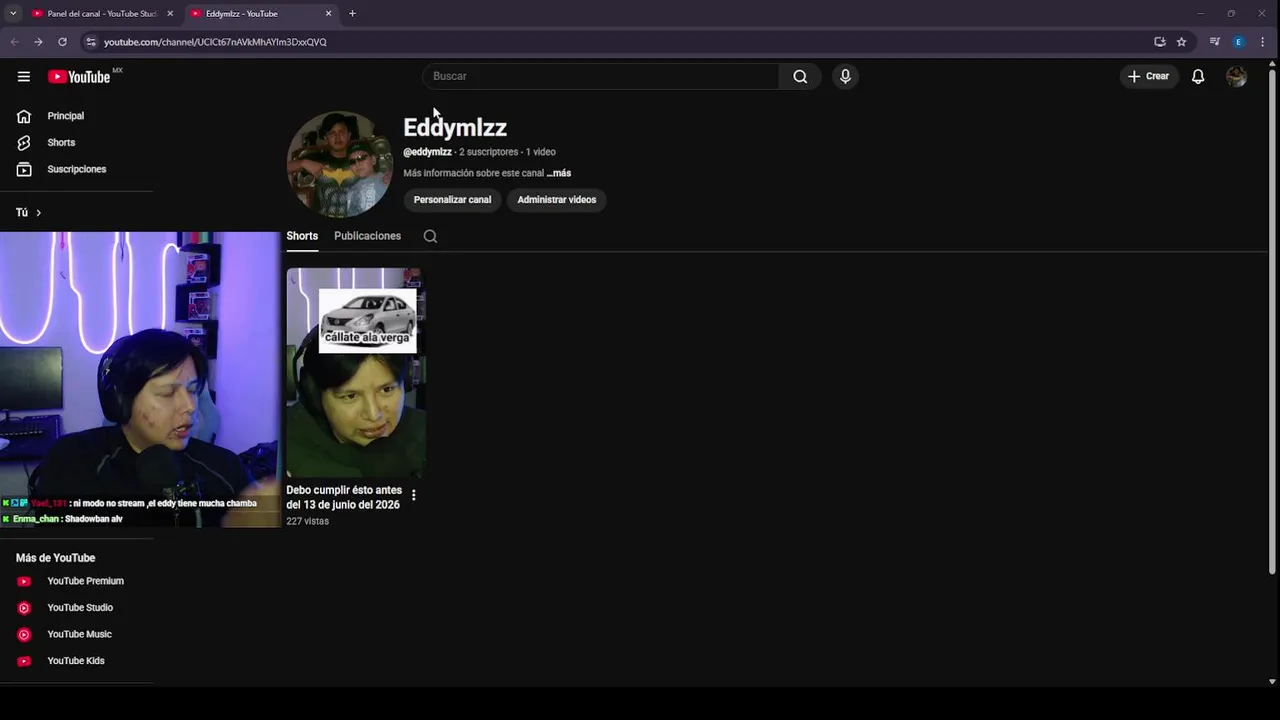The image size is (1280, 720).
Task: Open Chrome three-dot menu
Action: (x=1263, y=42)
